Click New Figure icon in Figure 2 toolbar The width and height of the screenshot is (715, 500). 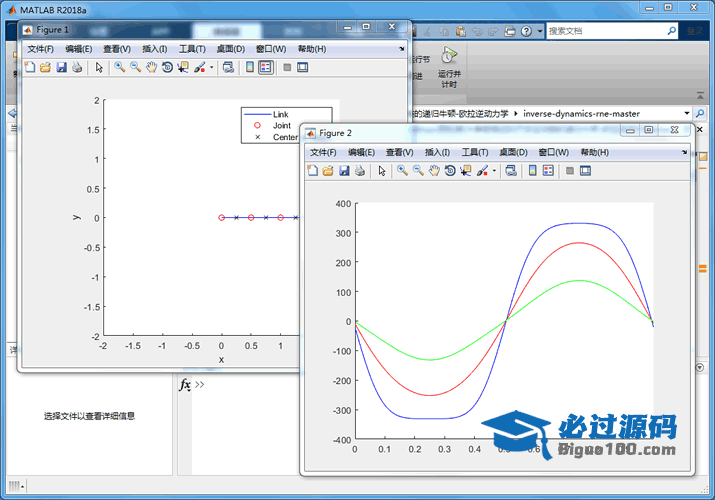click(312, 171)
